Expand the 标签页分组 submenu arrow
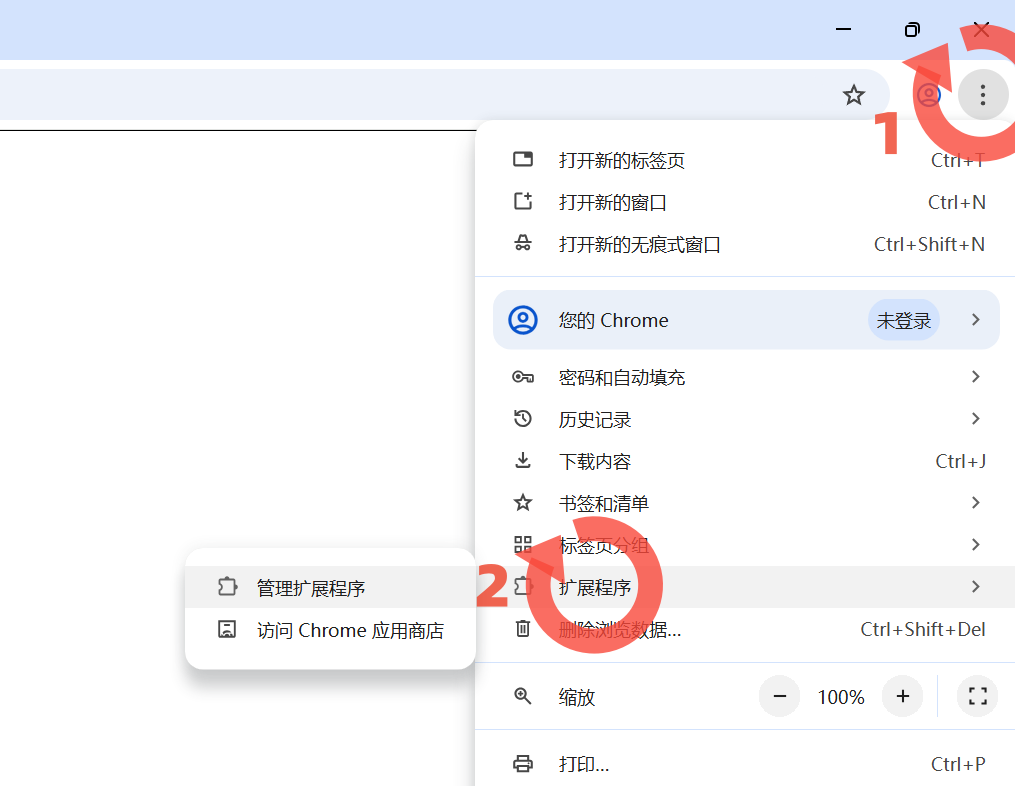1015x786 pixels. coord(976,545)
